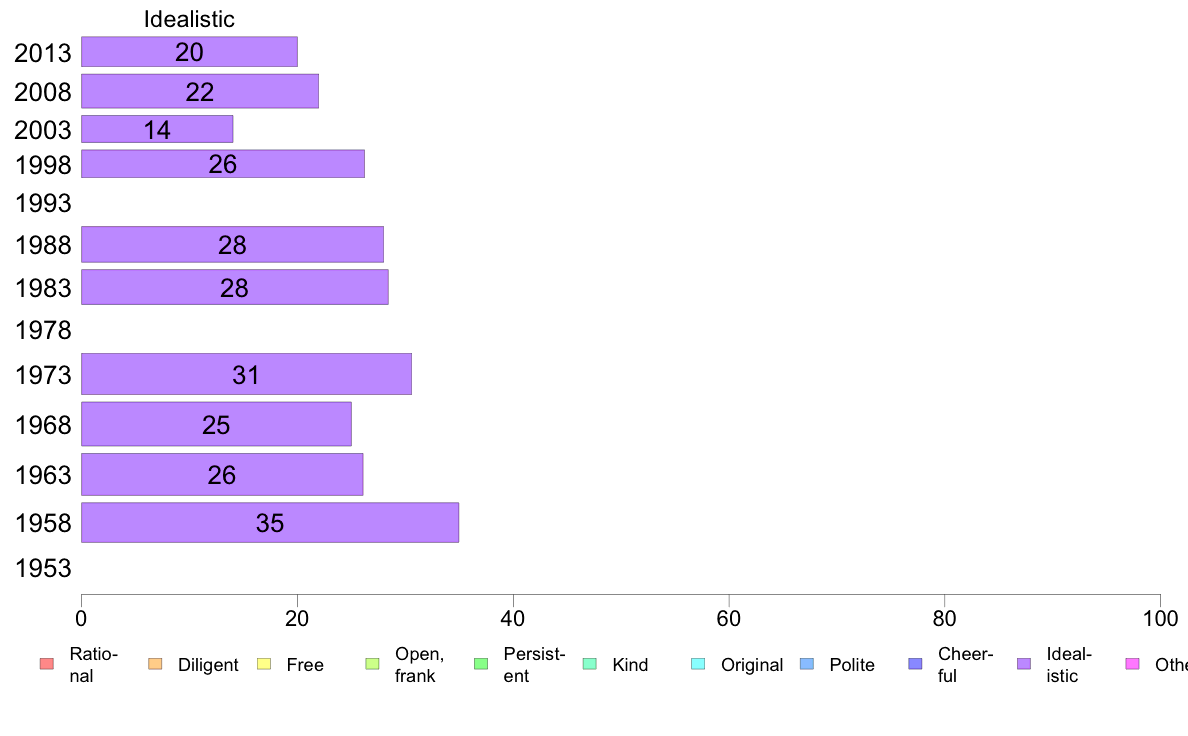Click the 1978 year axis label

point(43,330)
